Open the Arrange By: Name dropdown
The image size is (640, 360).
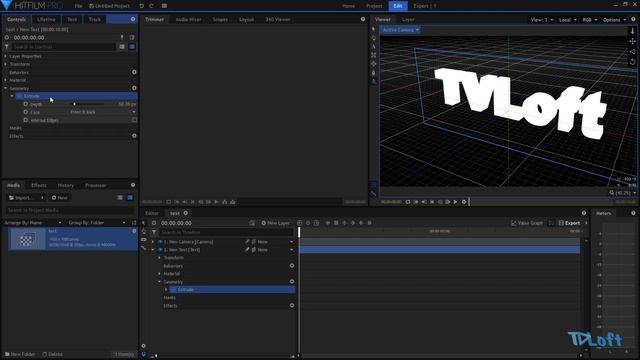pos(33,222)
